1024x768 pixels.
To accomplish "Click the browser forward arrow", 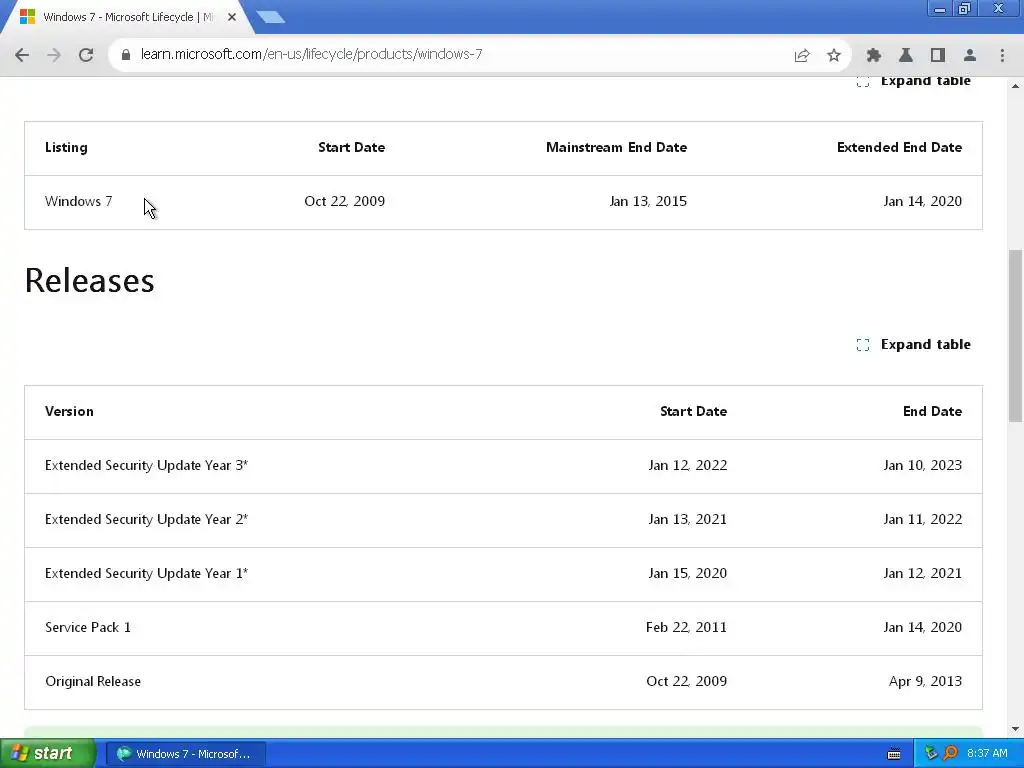I will pyautogui.click(x=54, y=55).
